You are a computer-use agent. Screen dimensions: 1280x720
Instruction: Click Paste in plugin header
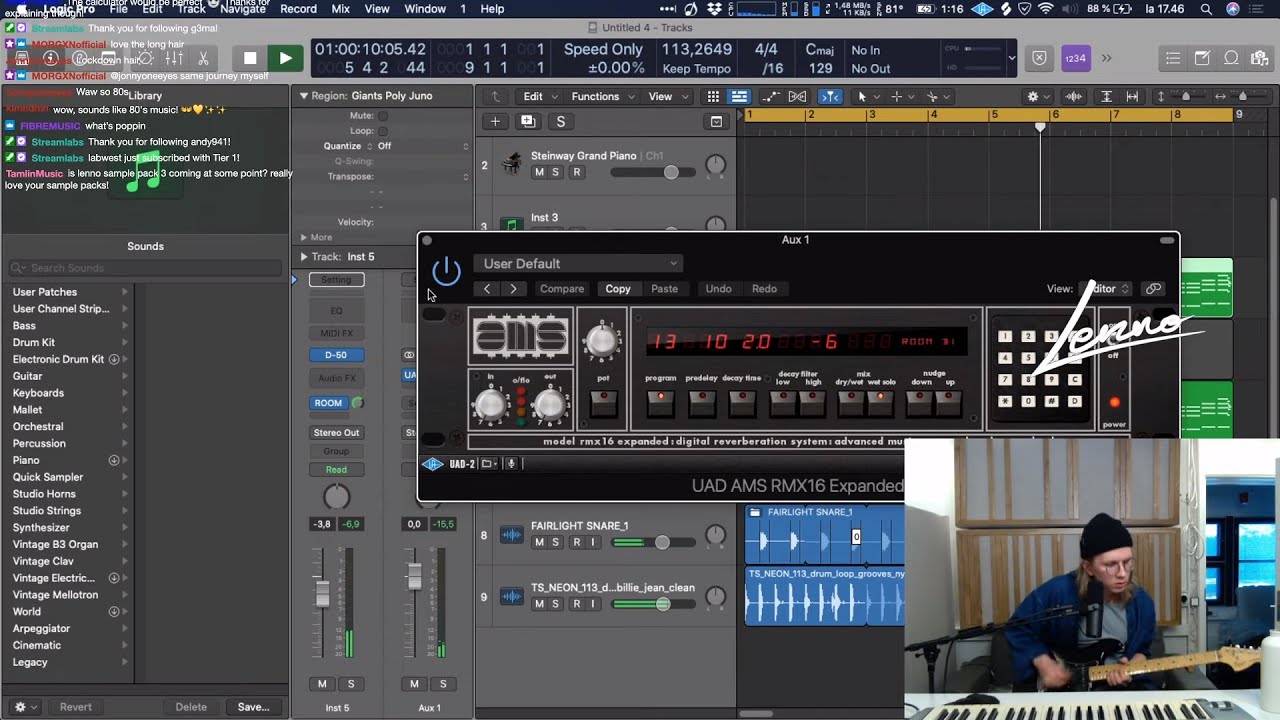(664, 289)
